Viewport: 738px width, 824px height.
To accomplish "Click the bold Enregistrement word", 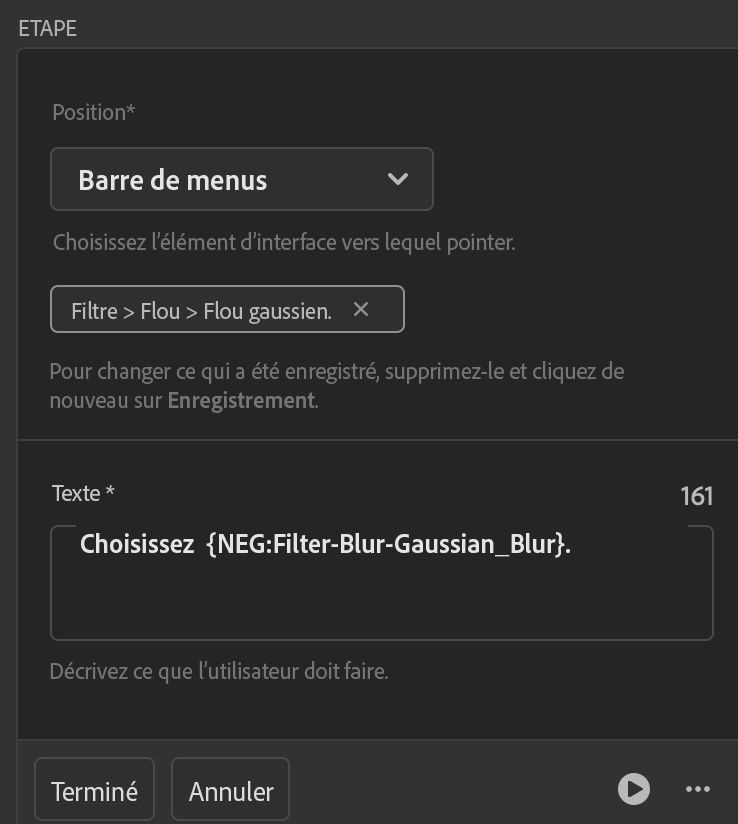I will 241,401.
